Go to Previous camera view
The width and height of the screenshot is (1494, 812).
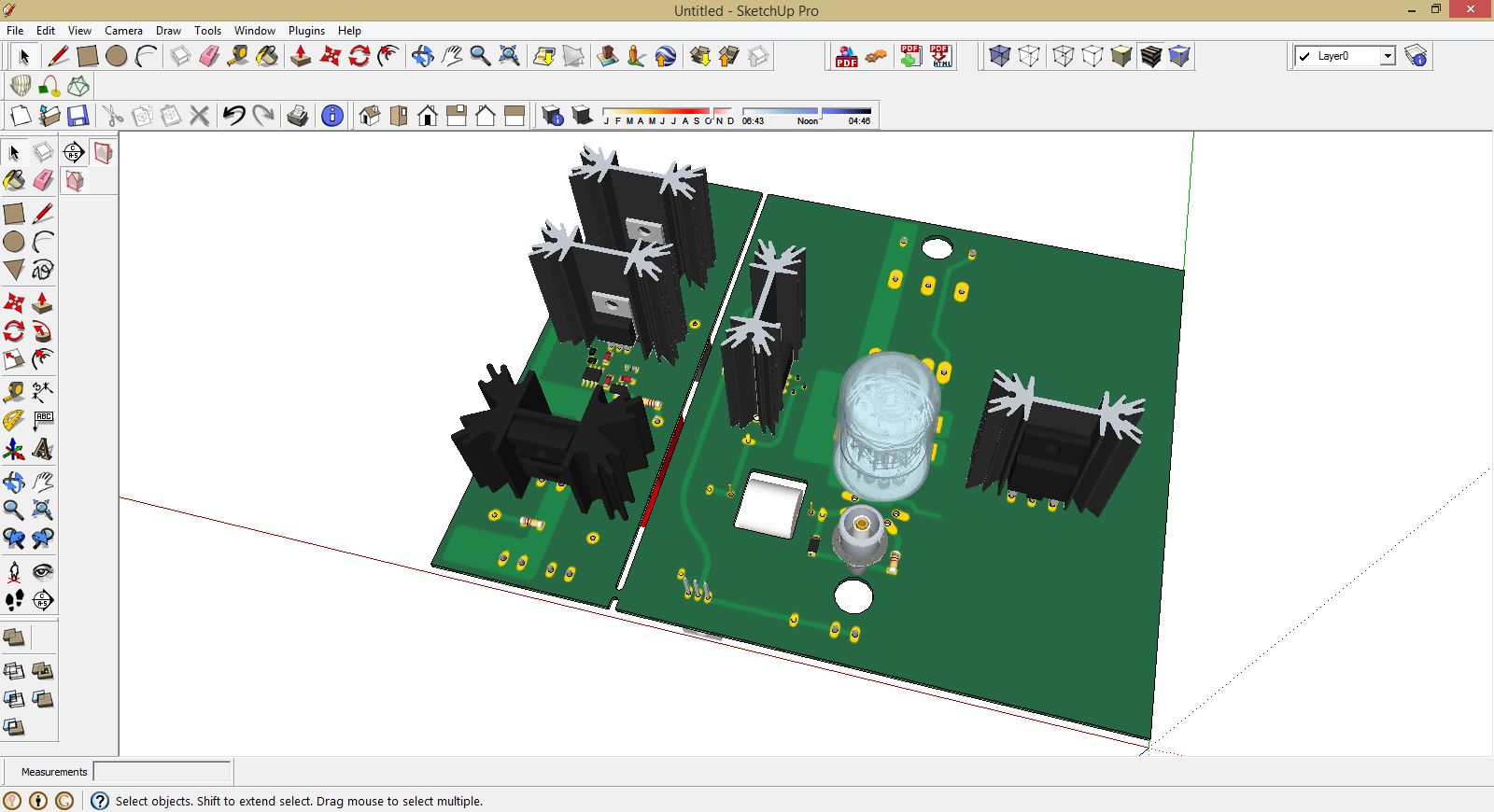tap(14, 539)
